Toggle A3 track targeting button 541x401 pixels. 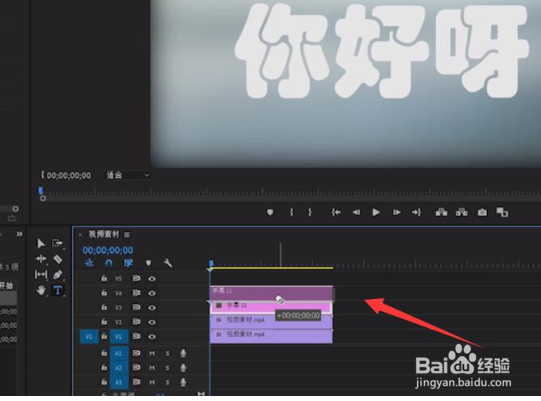[119, 382]
